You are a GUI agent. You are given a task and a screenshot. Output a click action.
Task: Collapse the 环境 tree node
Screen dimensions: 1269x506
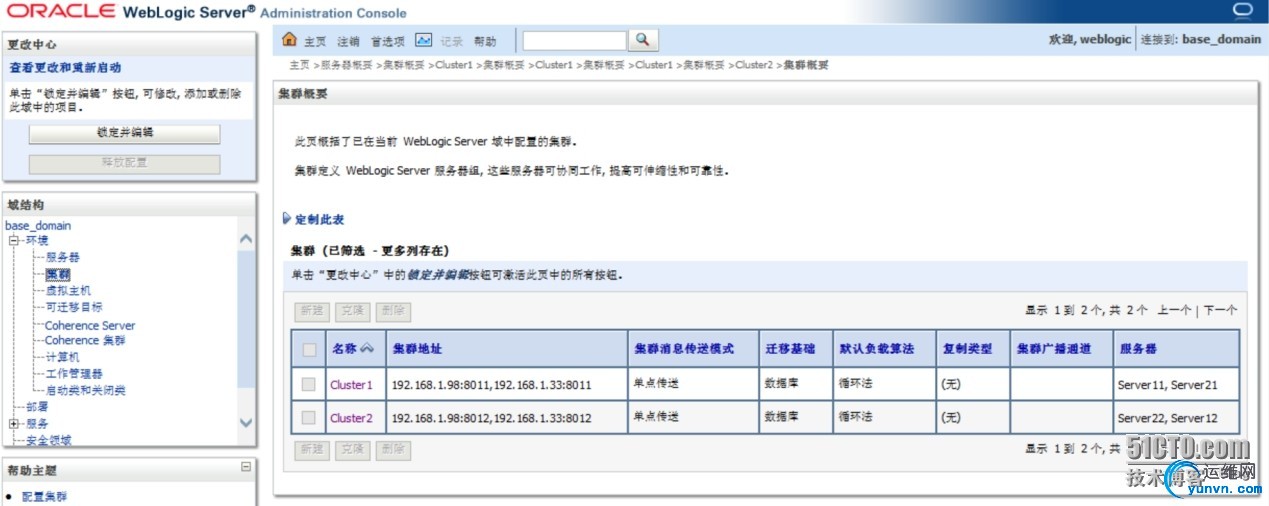pos(14,241)
